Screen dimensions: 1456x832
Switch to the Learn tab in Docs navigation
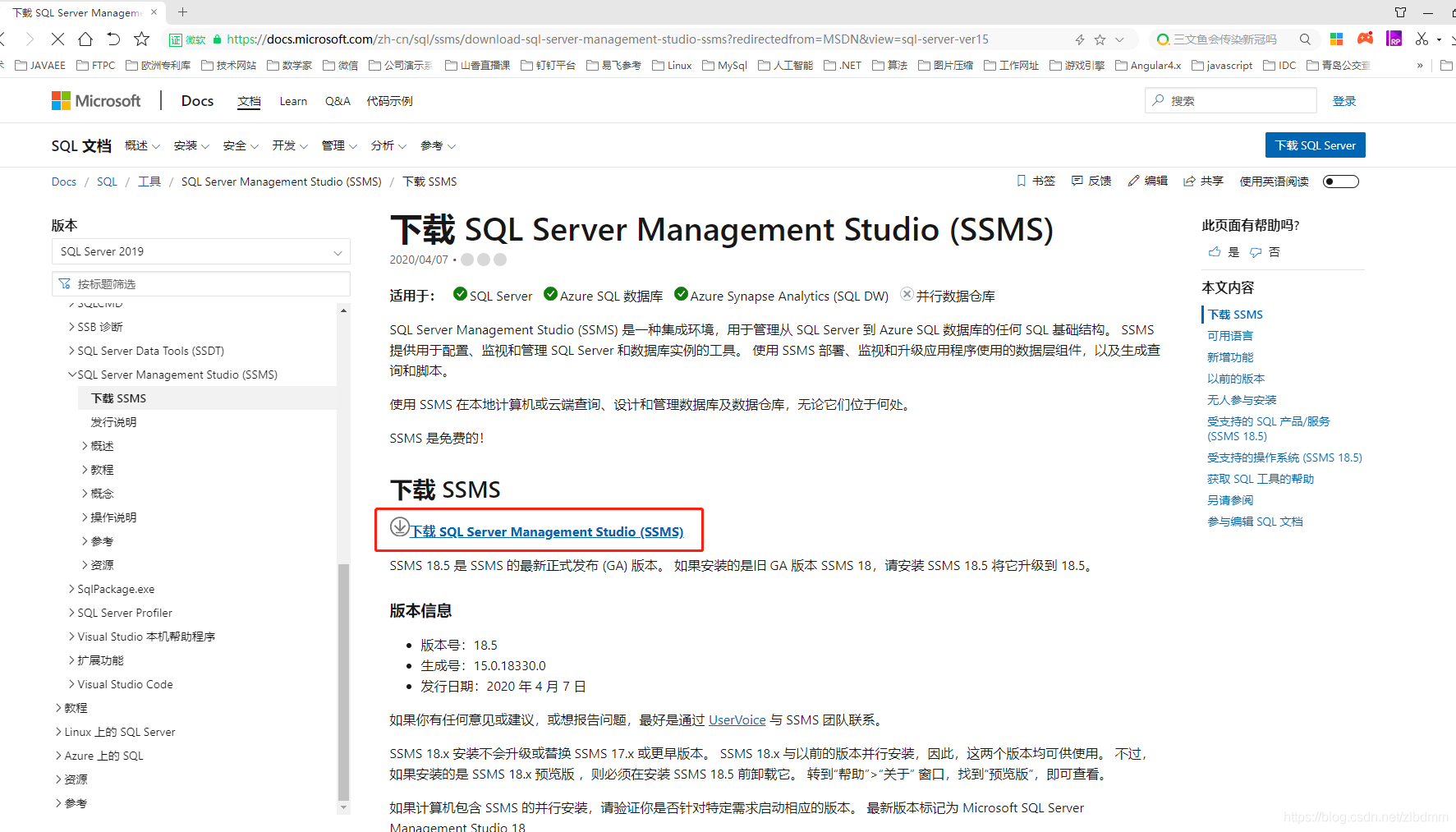point(293,100)
